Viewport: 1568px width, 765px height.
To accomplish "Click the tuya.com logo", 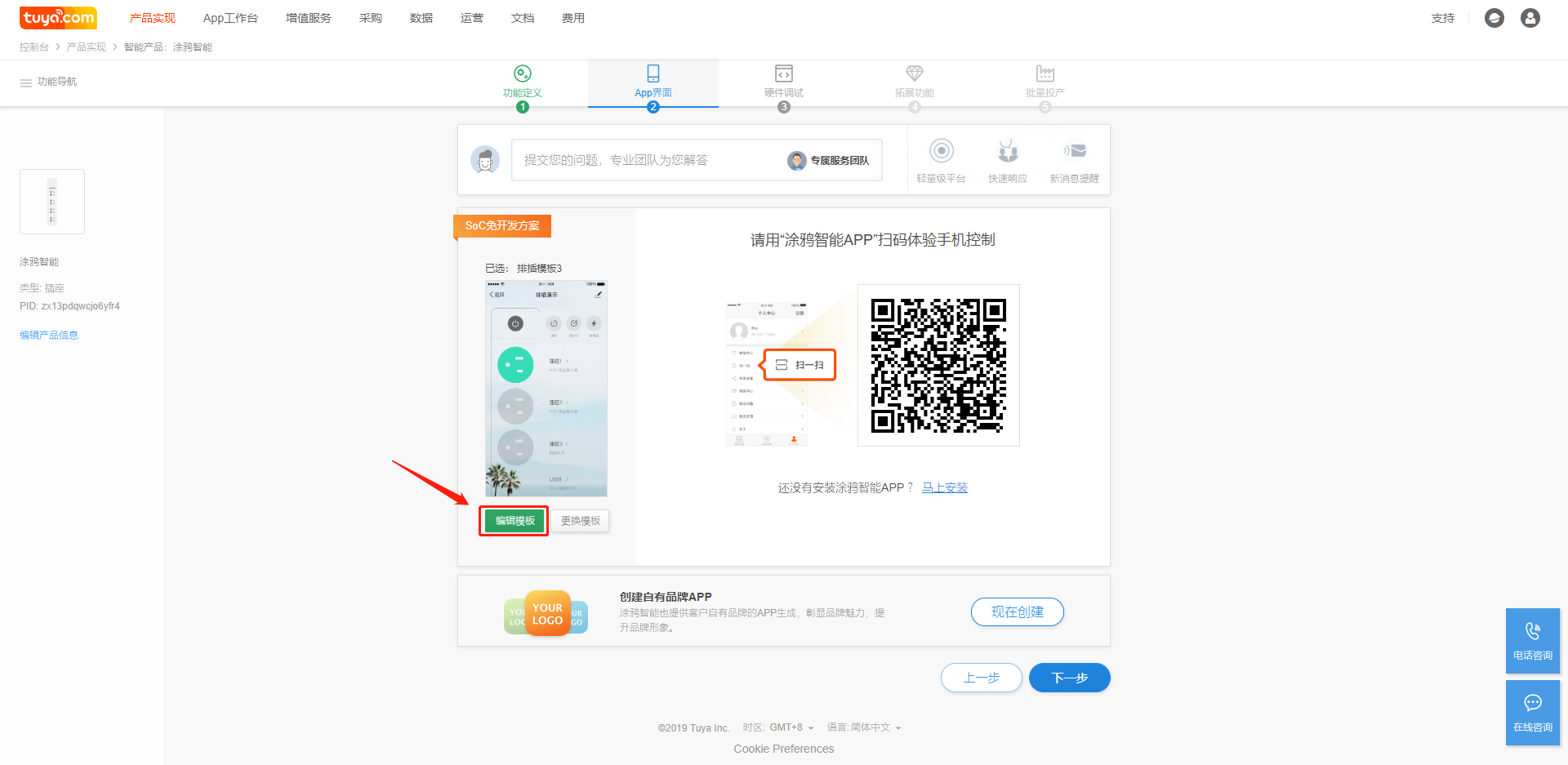I will [x=58, y=17].
